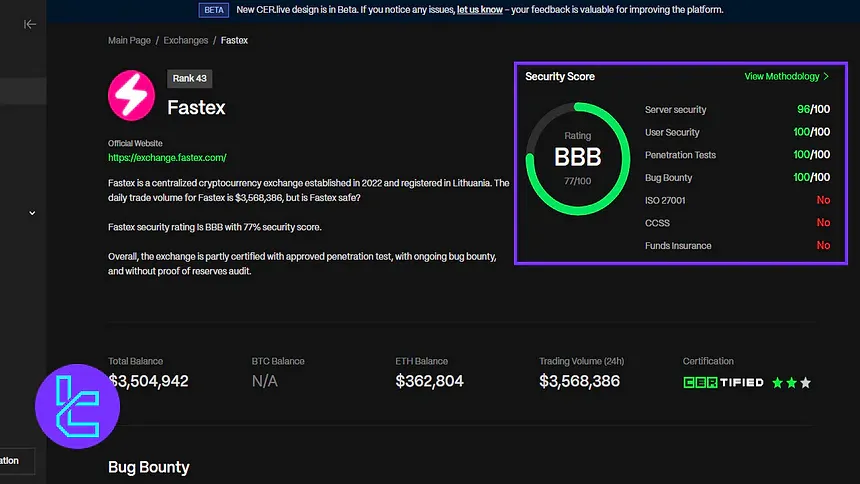Click the Security Score panel title

pyautogui.click(x=560, y=76)
